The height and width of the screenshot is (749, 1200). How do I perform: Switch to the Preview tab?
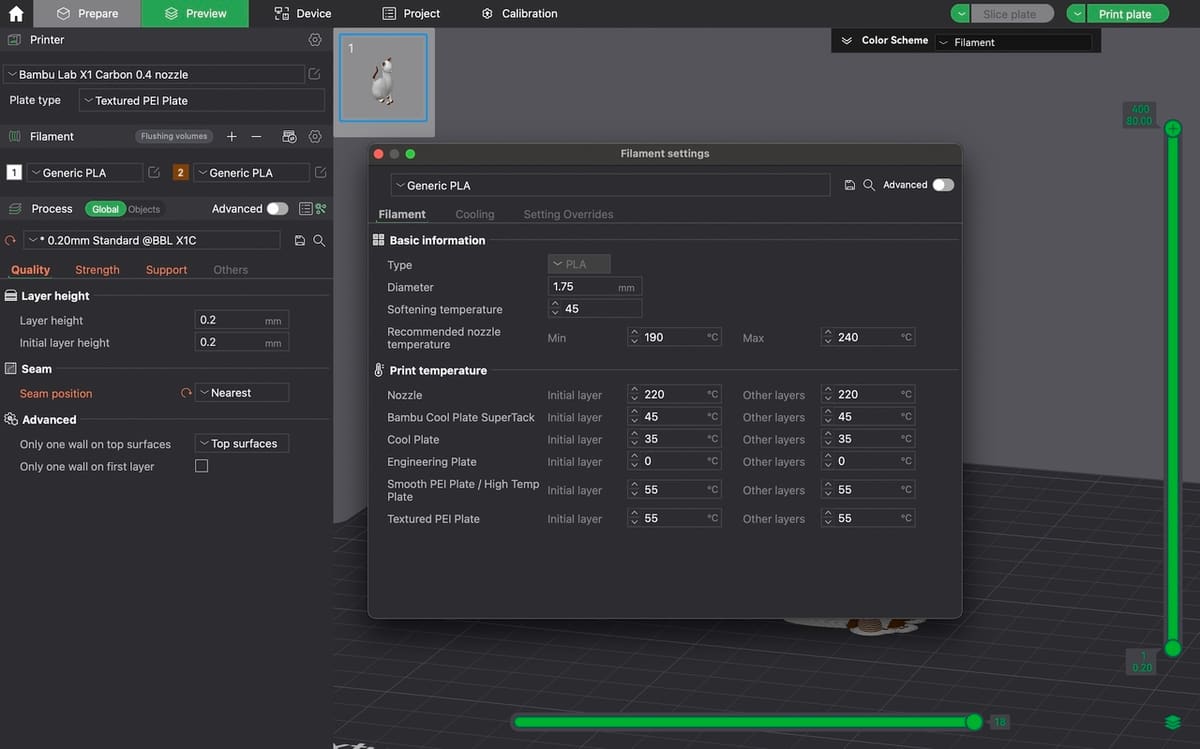195,13
